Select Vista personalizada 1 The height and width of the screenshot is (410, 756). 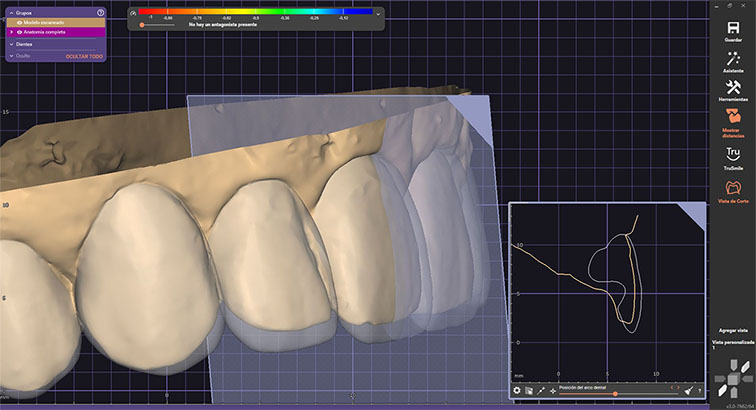(x=733, y=344)
